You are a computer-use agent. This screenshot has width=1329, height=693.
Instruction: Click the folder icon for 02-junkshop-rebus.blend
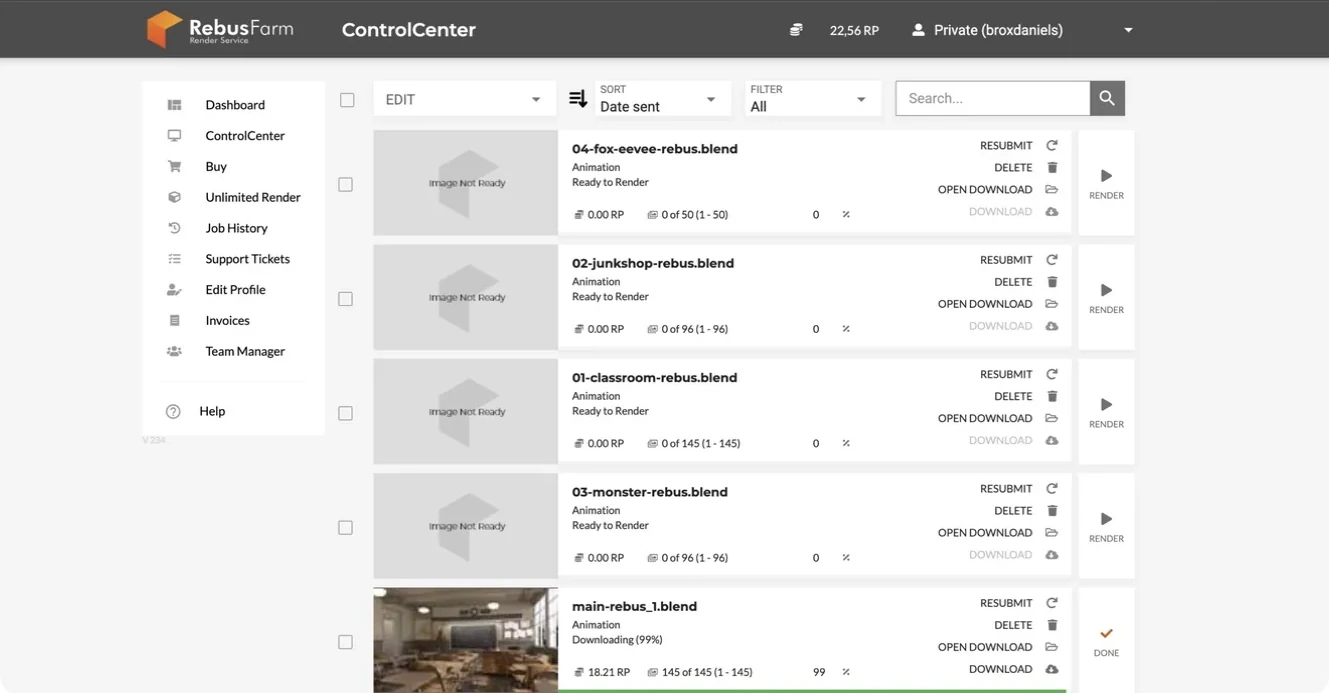1052,304
